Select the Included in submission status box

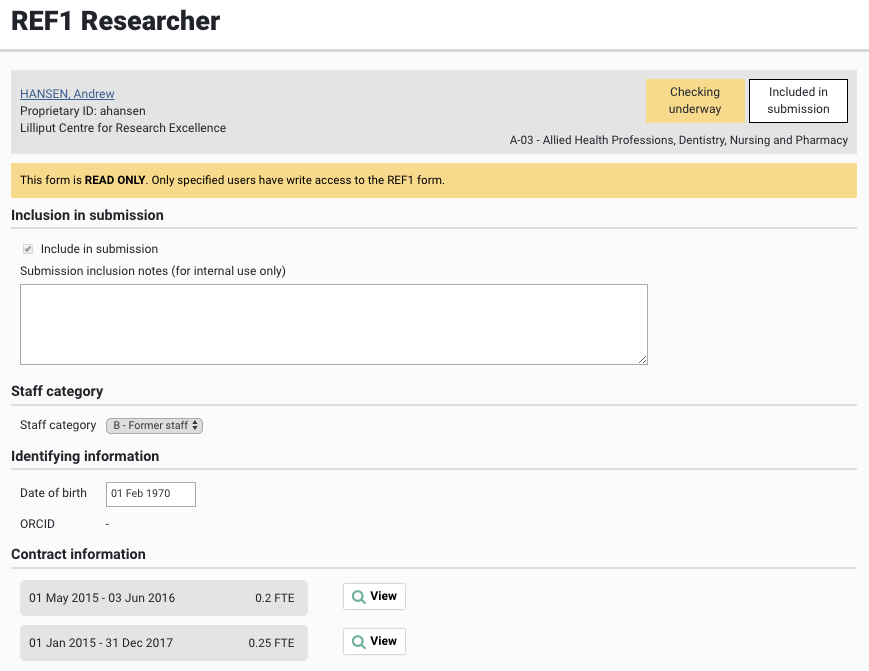point(798,101)
